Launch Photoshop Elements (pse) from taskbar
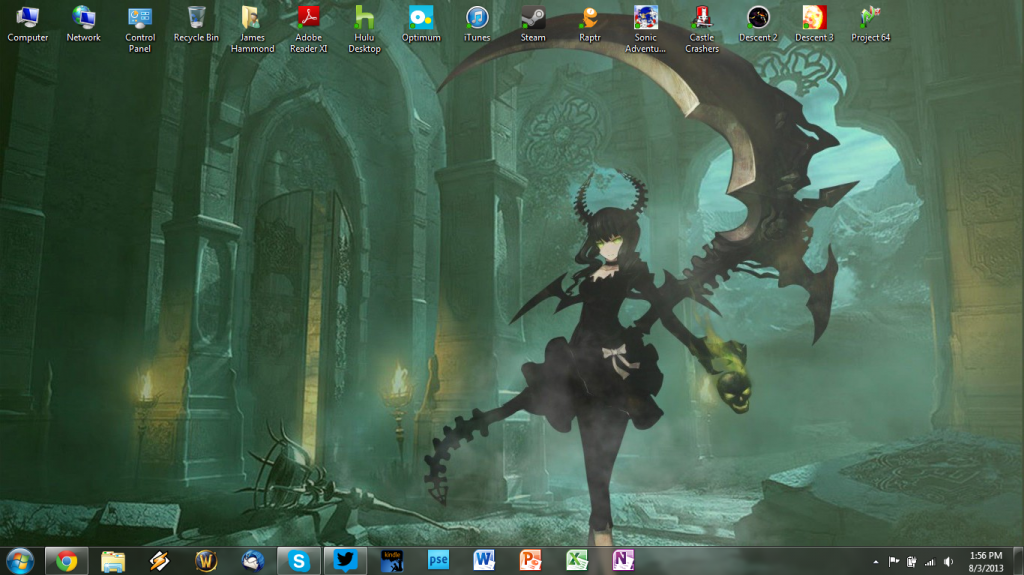 438,561
